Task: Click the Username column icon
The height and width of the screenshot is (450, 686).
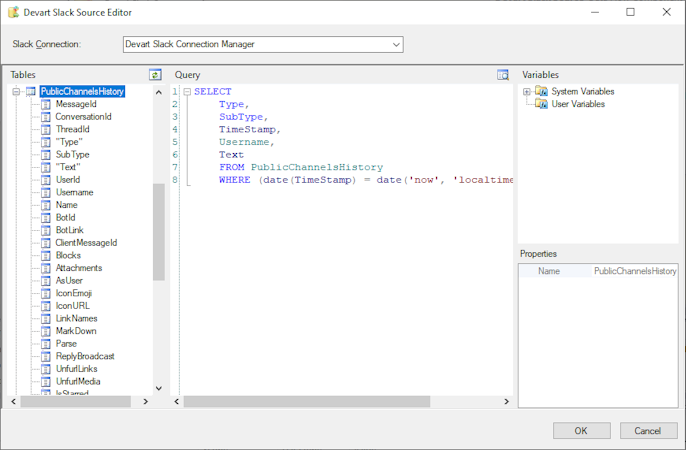Action: 46,192
